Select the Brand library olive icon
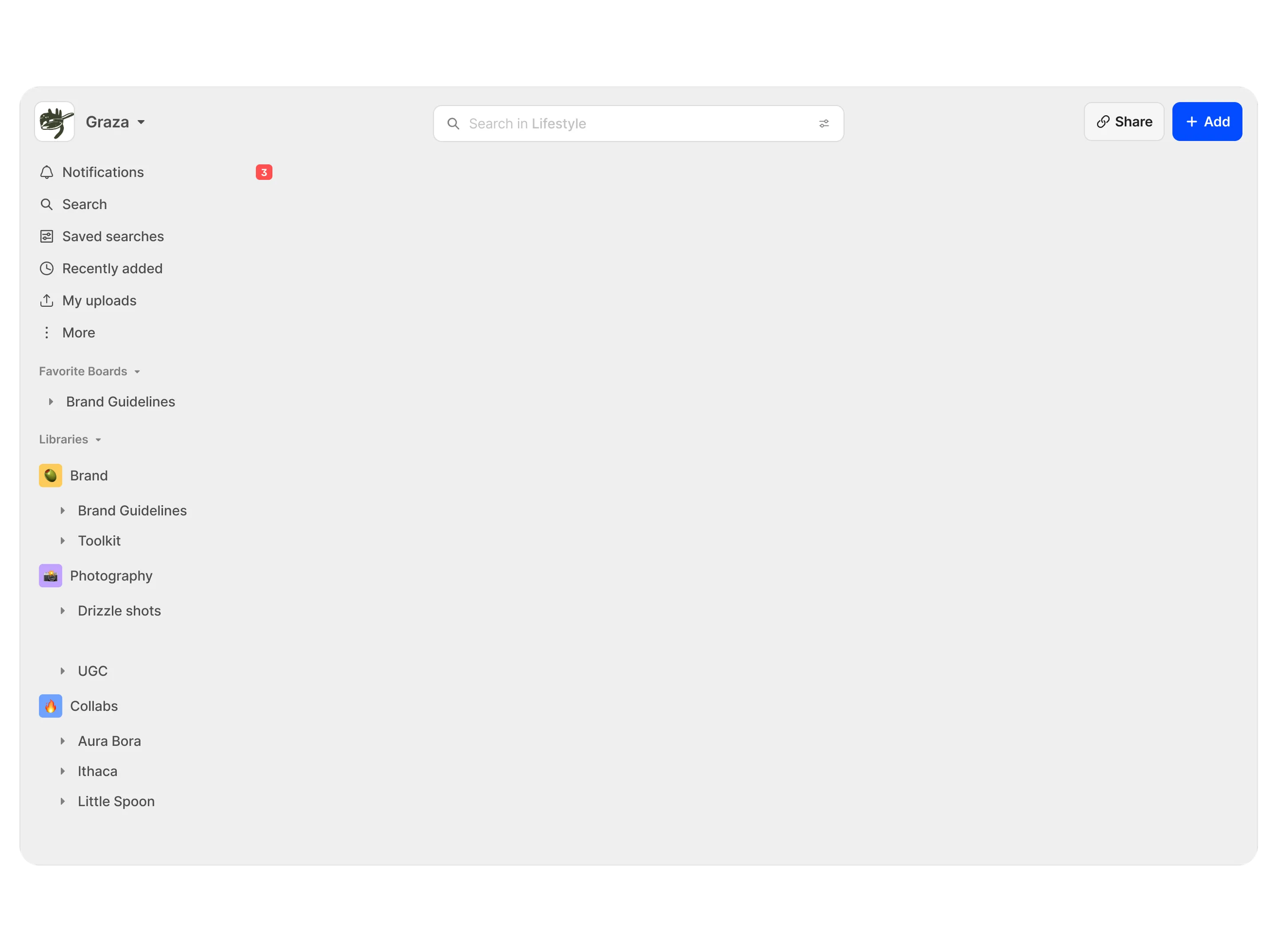Screen dimensions: 1277x952 click(x=51, y=476)
